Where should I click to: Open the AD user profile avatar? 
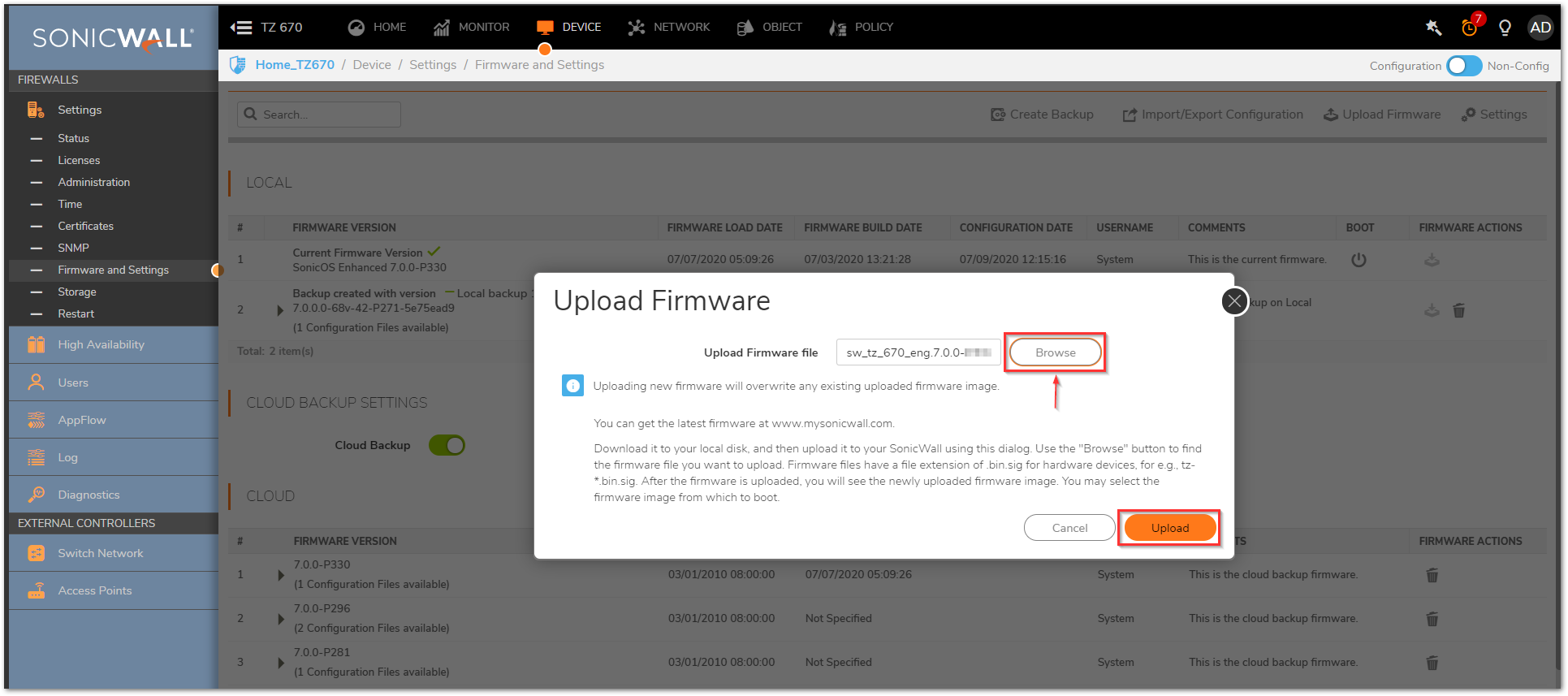pyautogui.click(x=1540, y=28)
